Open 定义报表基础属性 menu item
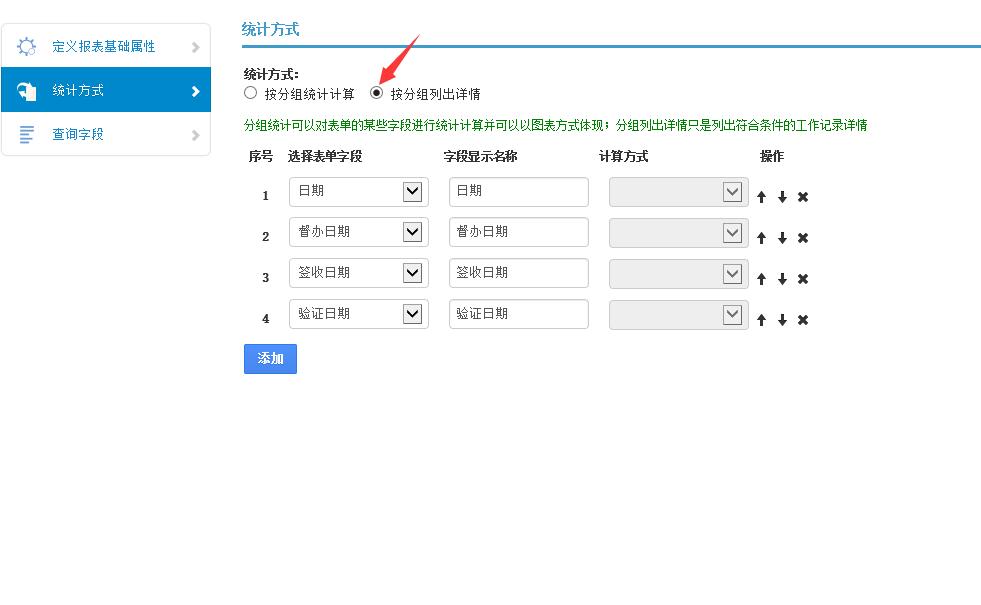 [106, 46]
